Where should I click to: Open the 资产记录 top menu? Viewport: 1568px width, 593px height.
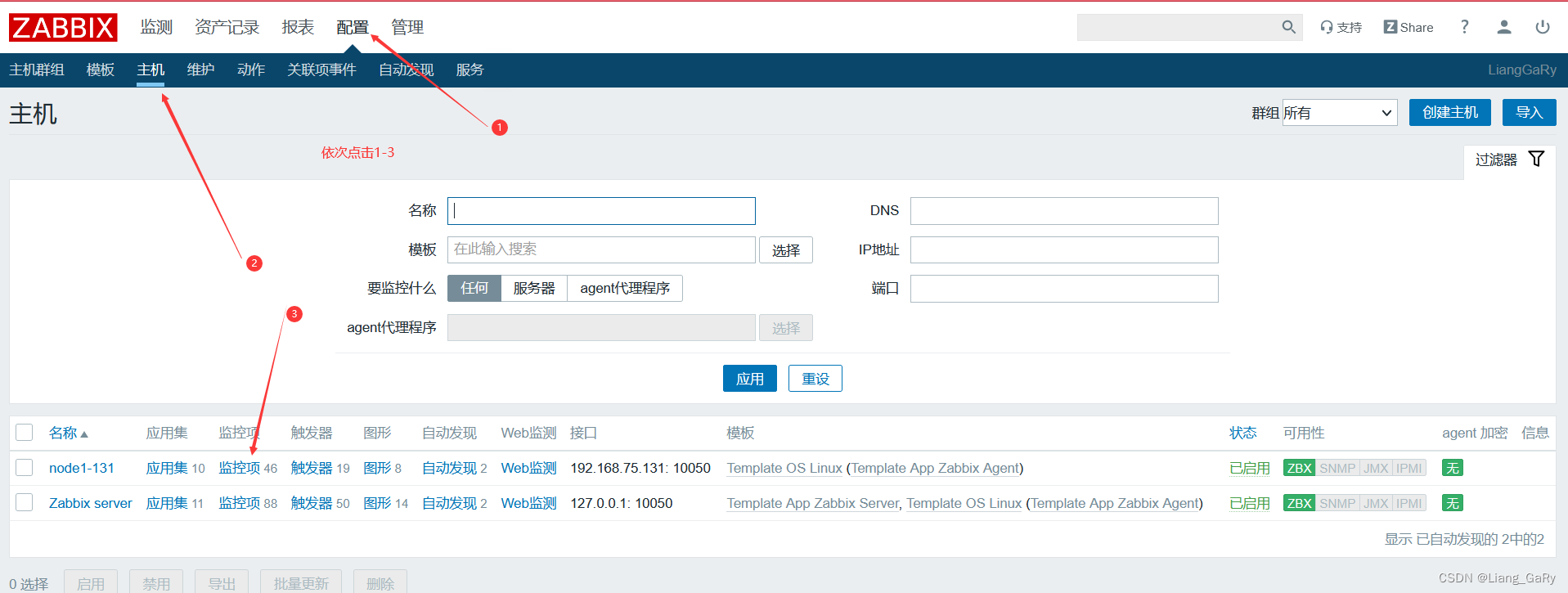(227, 27)
